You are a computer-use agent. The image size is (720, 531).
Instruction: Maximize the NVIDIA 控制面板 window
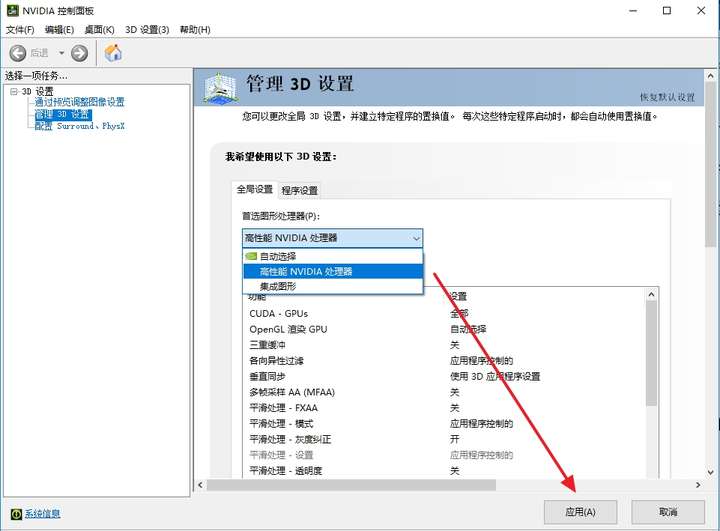667,11
